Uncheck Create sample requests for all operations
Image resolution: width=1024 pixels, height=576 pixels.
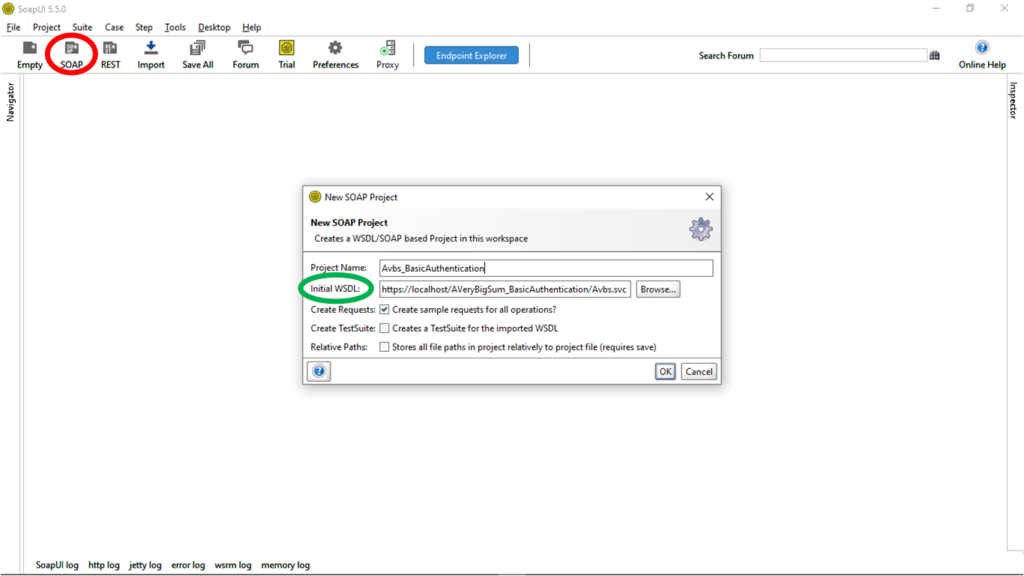coord(385,310)
